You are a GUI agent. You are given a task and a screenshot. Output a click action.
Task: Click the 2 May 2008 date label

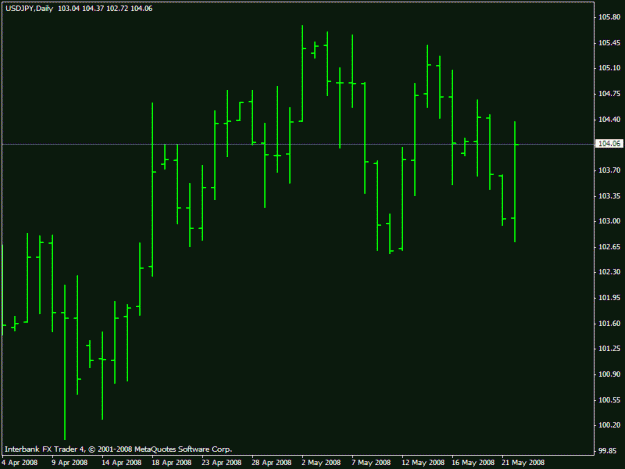pyautogui.click(x=321, y=463)
